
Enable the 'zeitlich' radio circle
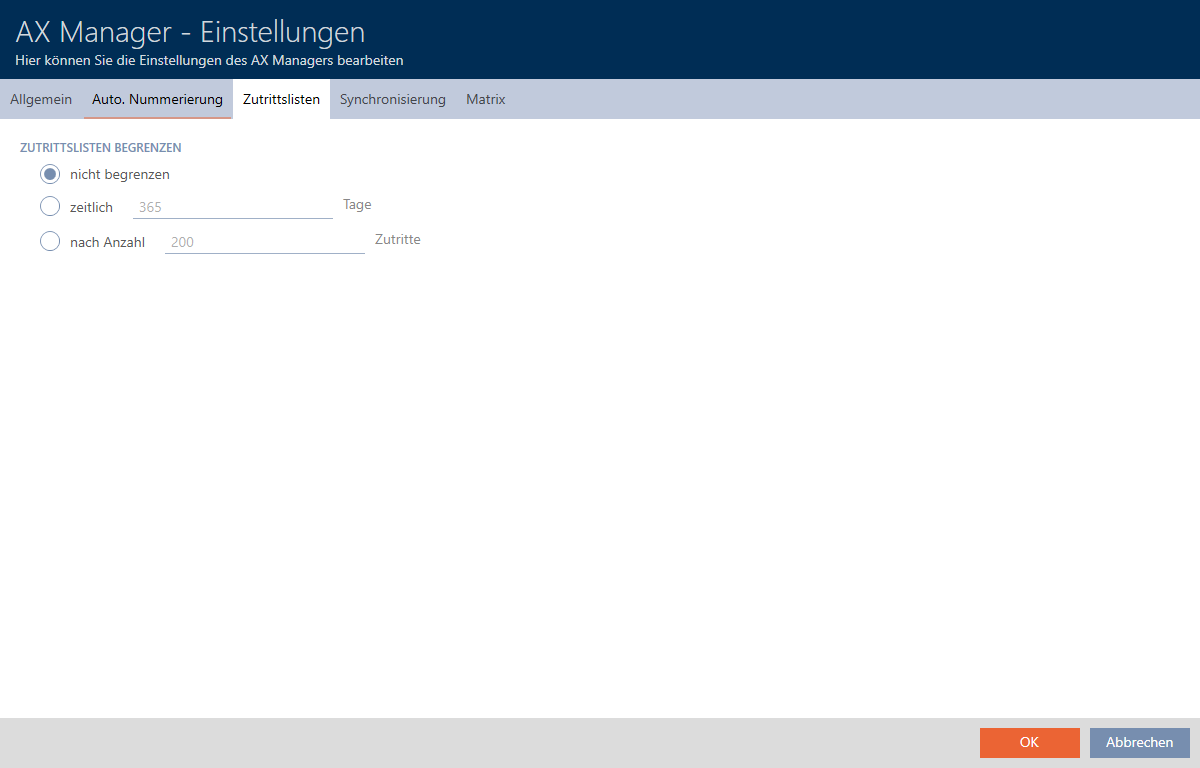point(50,207)
